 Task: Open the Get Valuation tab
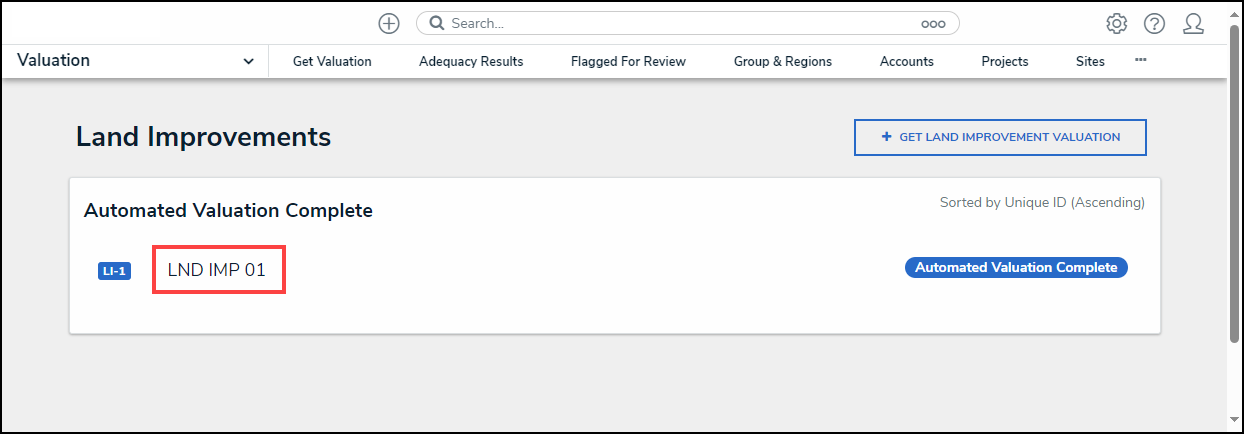pos(332,61)
